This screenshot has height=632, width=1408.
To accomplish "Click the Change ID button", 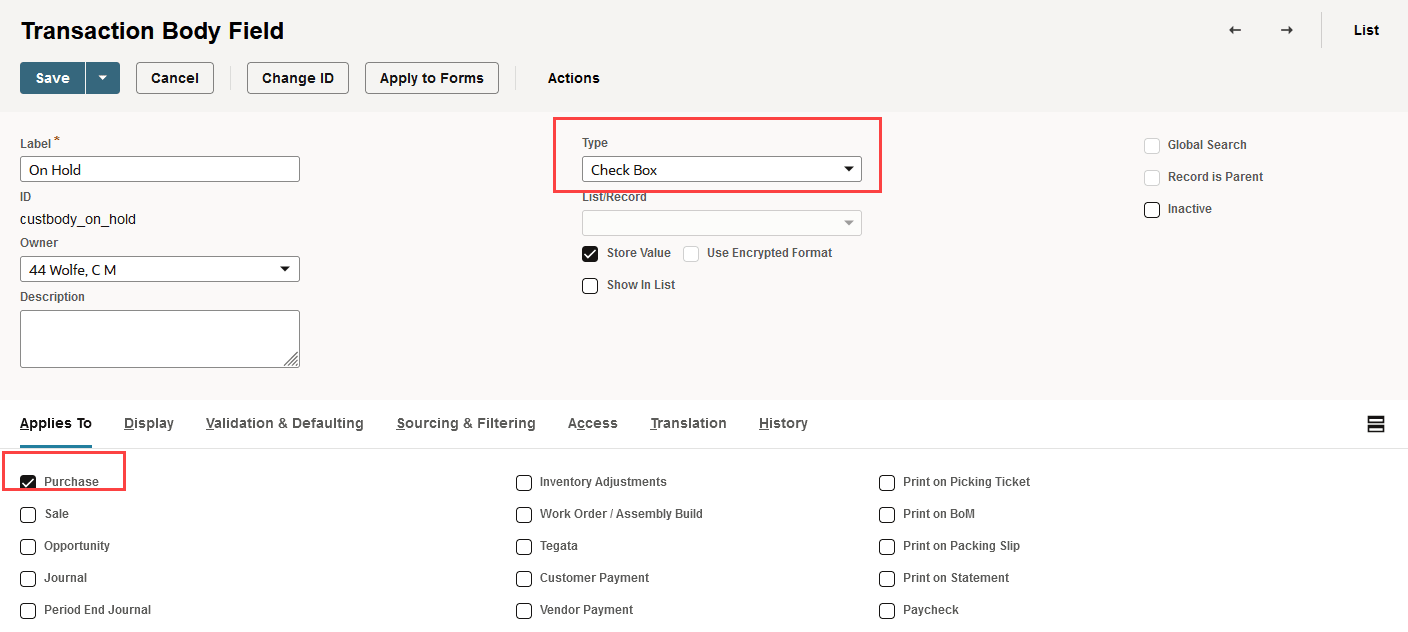I will coord(298,78).
